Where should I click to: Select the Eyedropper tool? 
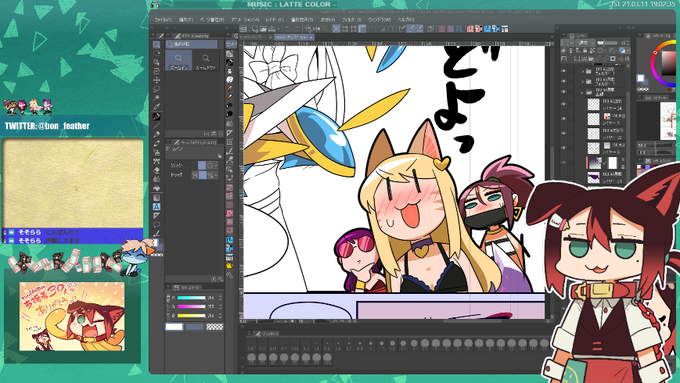(157, 107)
